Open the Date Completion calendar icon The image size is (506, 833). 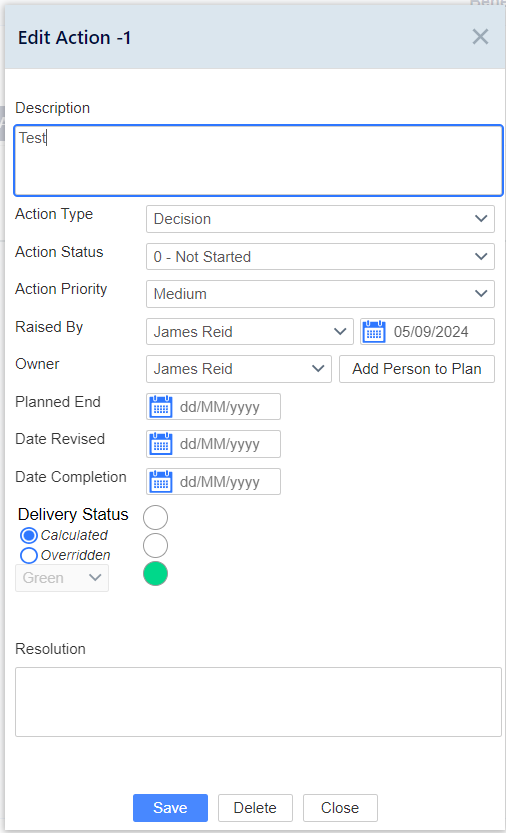pos(161,481)
